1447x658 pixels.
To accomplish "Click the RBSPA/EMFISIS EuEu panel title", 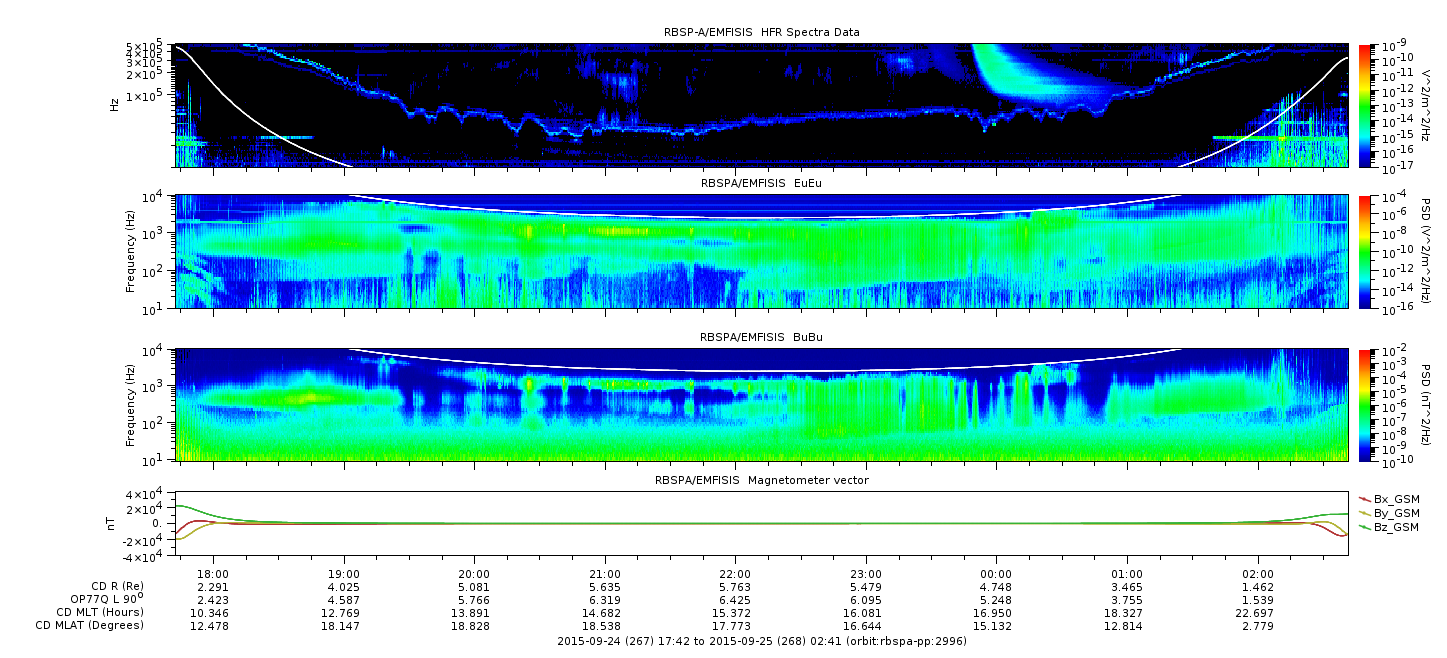I will click(x=761, y=184).
